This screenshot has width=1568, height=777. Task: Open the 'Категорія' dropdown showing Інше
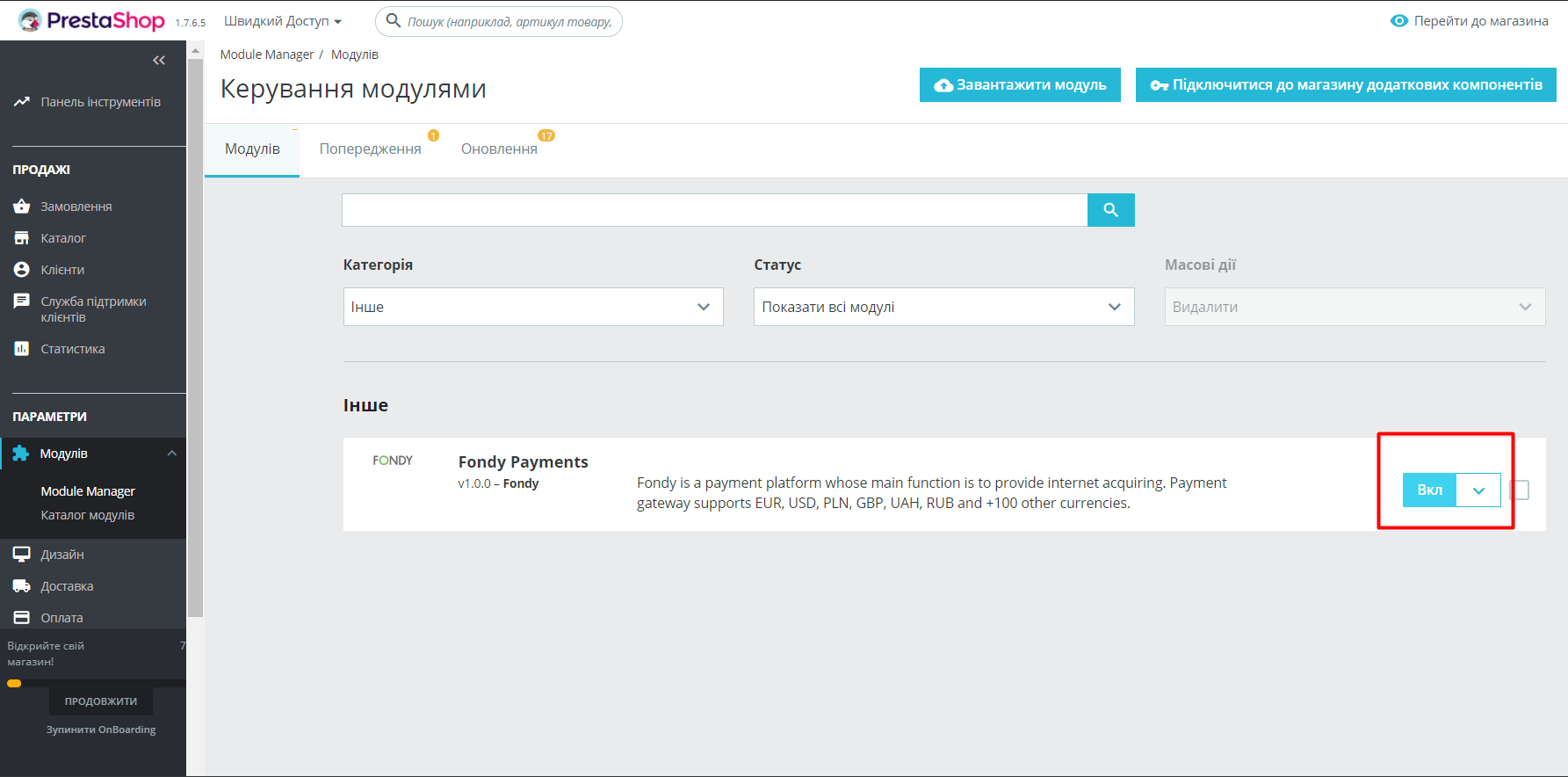[533, 307]
